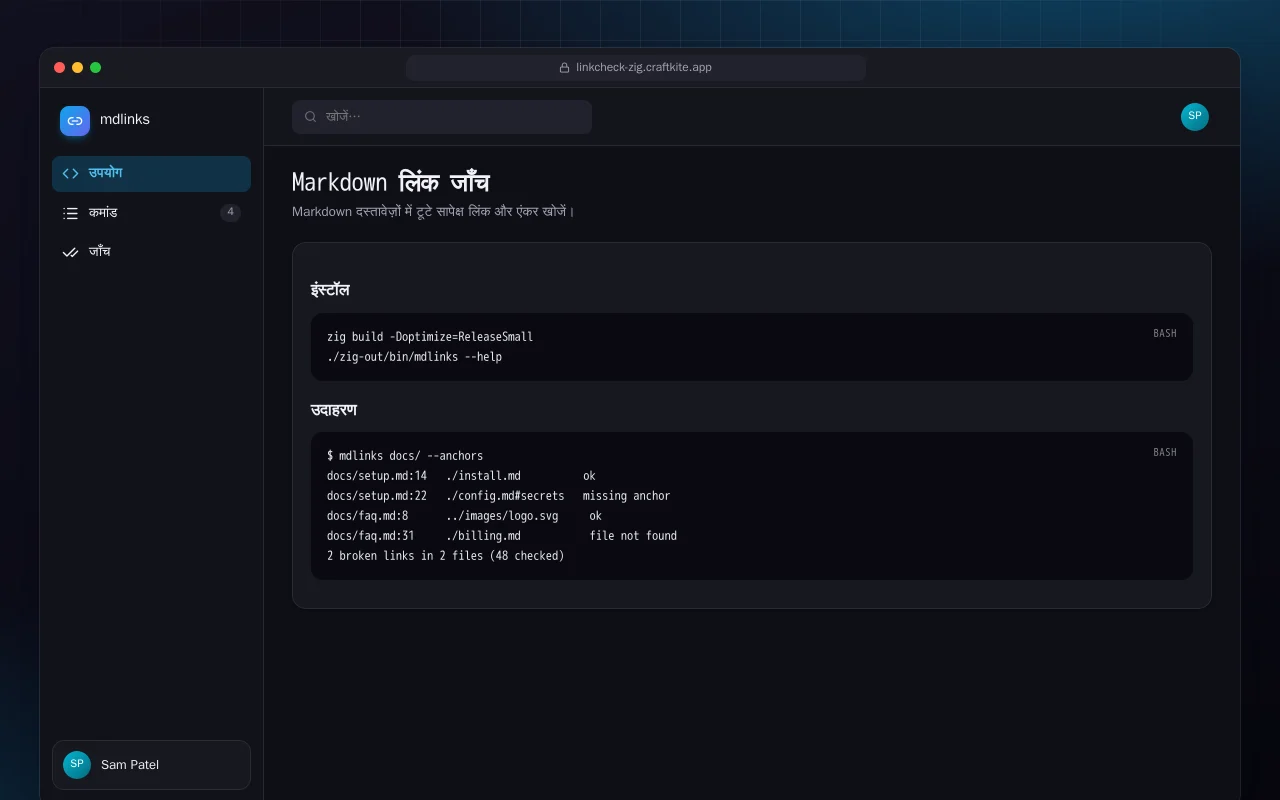Focus the खोजें search field

pyautogui.click(x=442, y=117)
